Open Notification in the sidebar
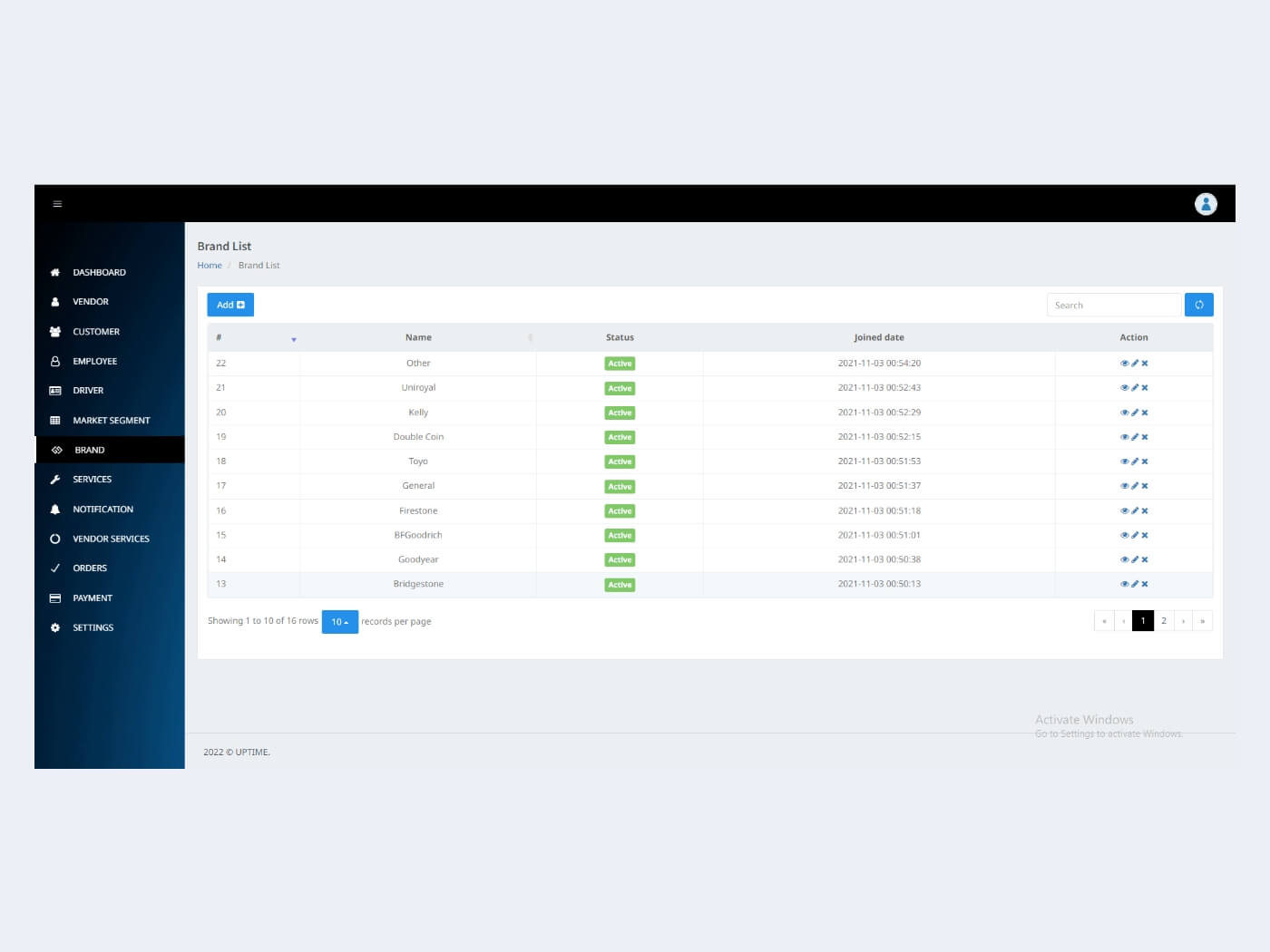 [109, 510]
